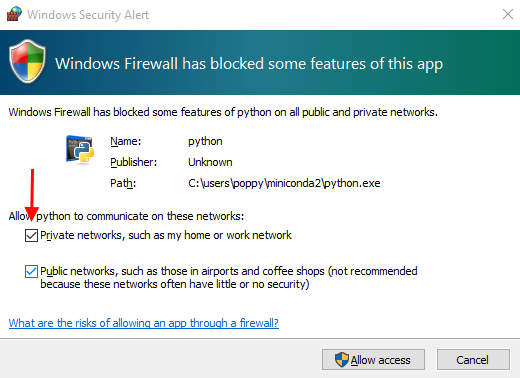Click the Name field label
The width and height of the screenshot is (520, 378).
(126, 141)
